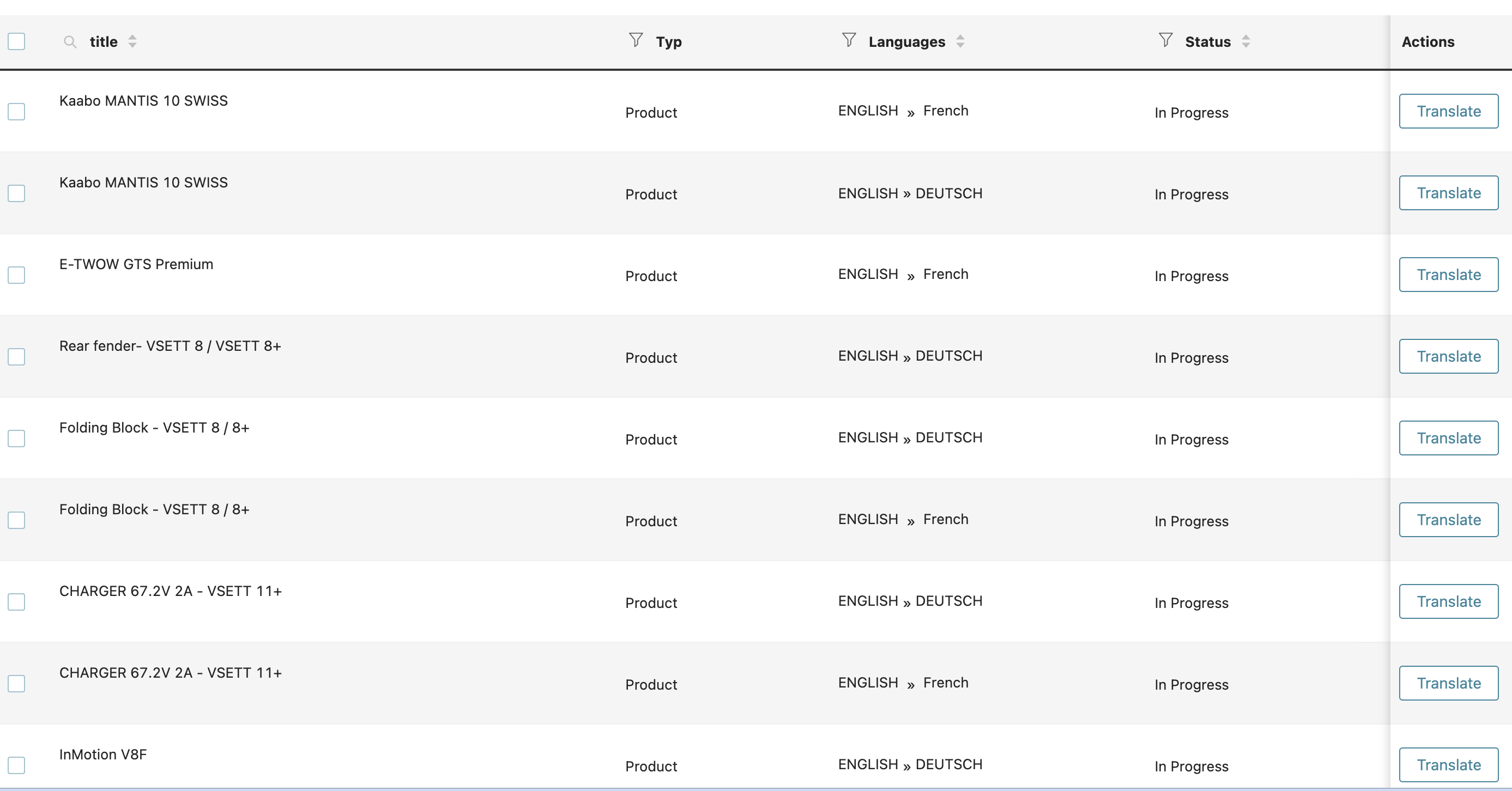
Task: Check the Folding Block DEUTSCH row
Action: pyautogui.click(x=16, y=439)
